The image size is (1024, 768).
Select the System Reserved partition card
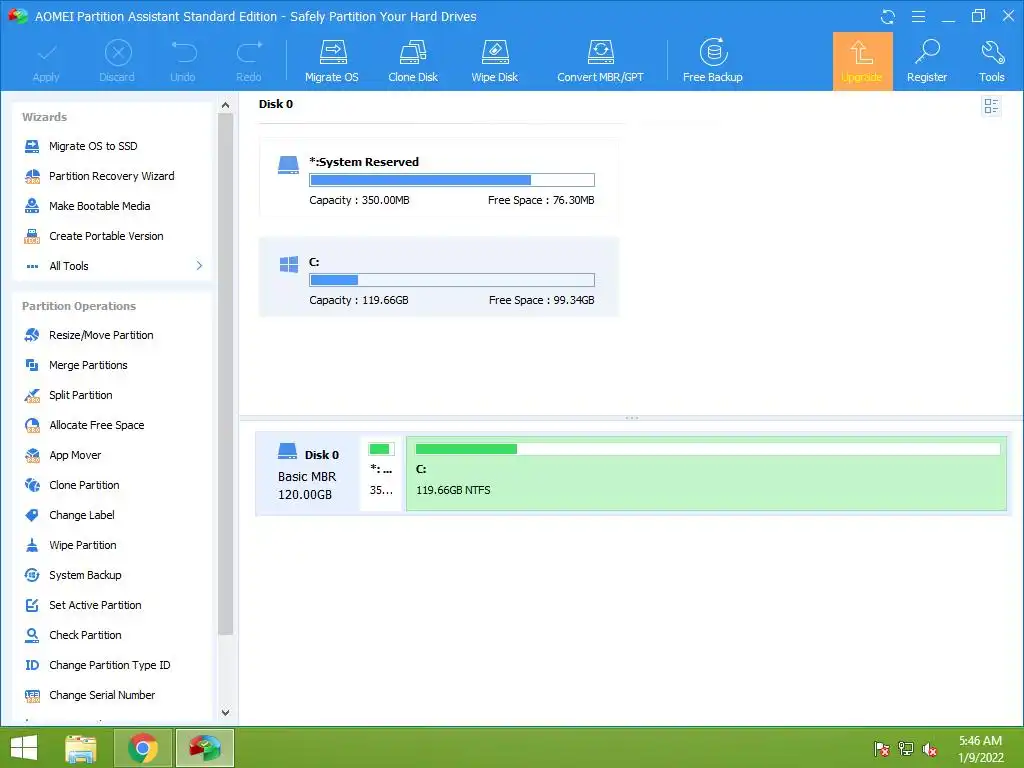(x=439, y=178)
